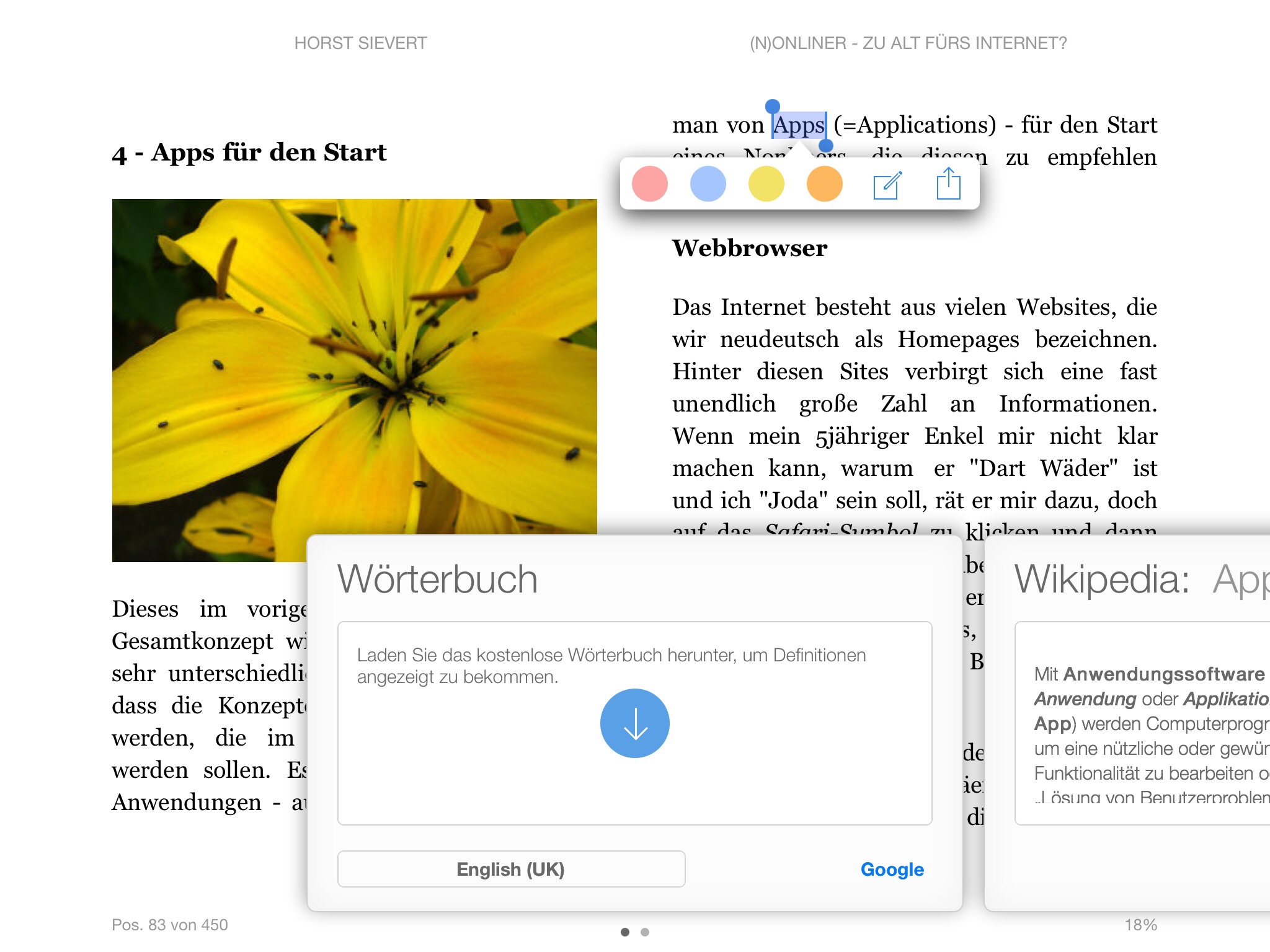Viewport: 1270px width, 952px height.
Task: Highlight selection with the blue color
Action: point(708,184)
